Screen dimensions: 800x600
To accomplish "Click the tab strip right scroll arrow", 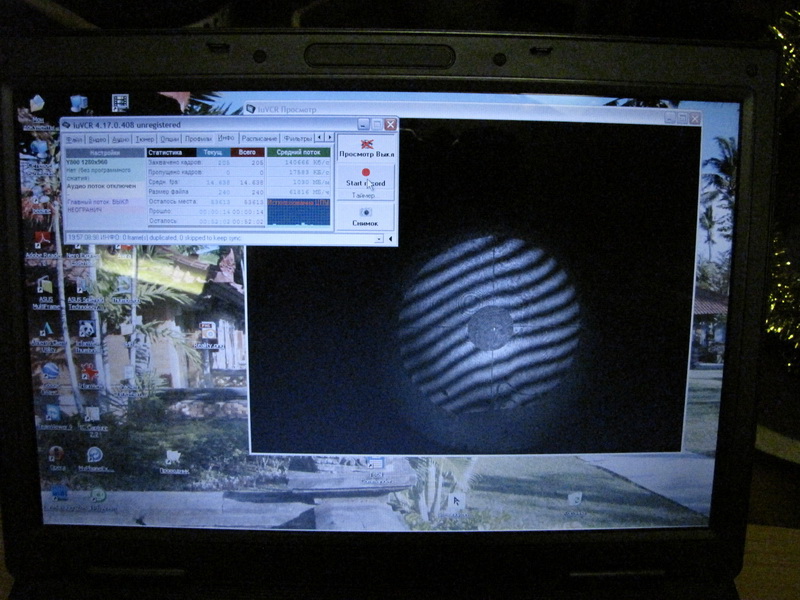I will coord(329,138).
